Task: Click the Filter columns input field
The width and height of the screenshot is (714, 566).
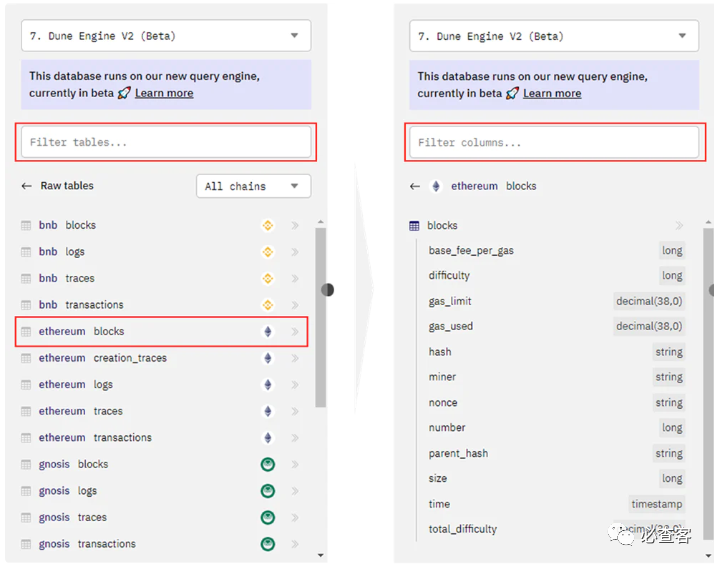Action: coord(554,142)
